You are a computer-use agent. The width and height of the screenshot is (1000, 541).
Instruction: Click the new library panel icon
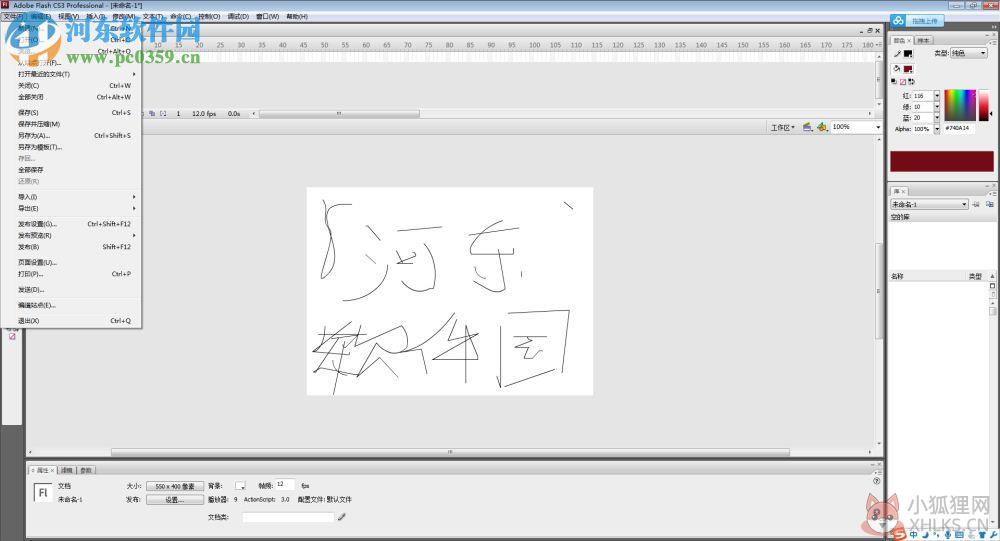click(989, 204)
